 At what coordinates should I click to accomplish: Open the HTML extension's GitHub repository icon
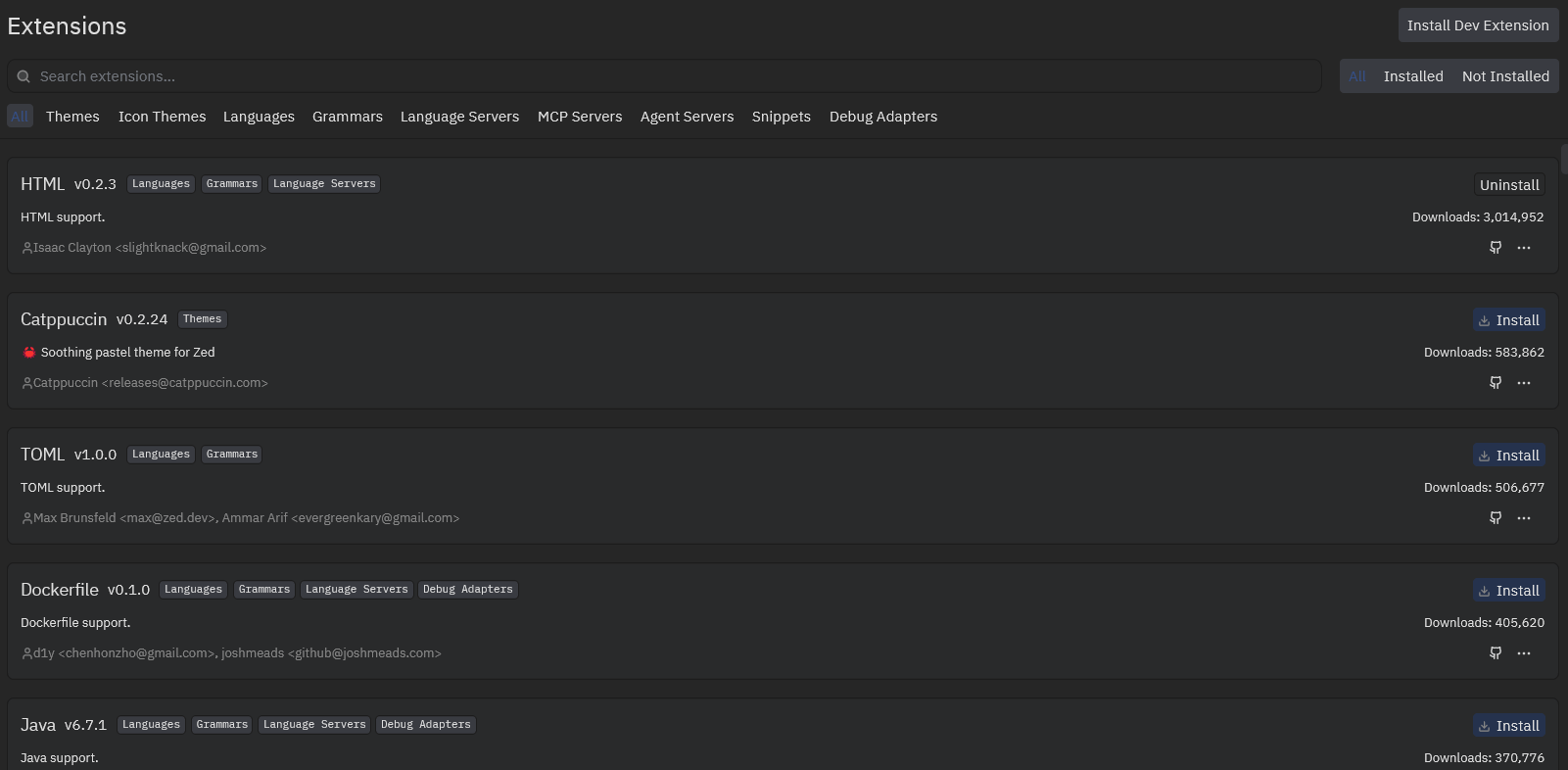[x=1496, y=248]
